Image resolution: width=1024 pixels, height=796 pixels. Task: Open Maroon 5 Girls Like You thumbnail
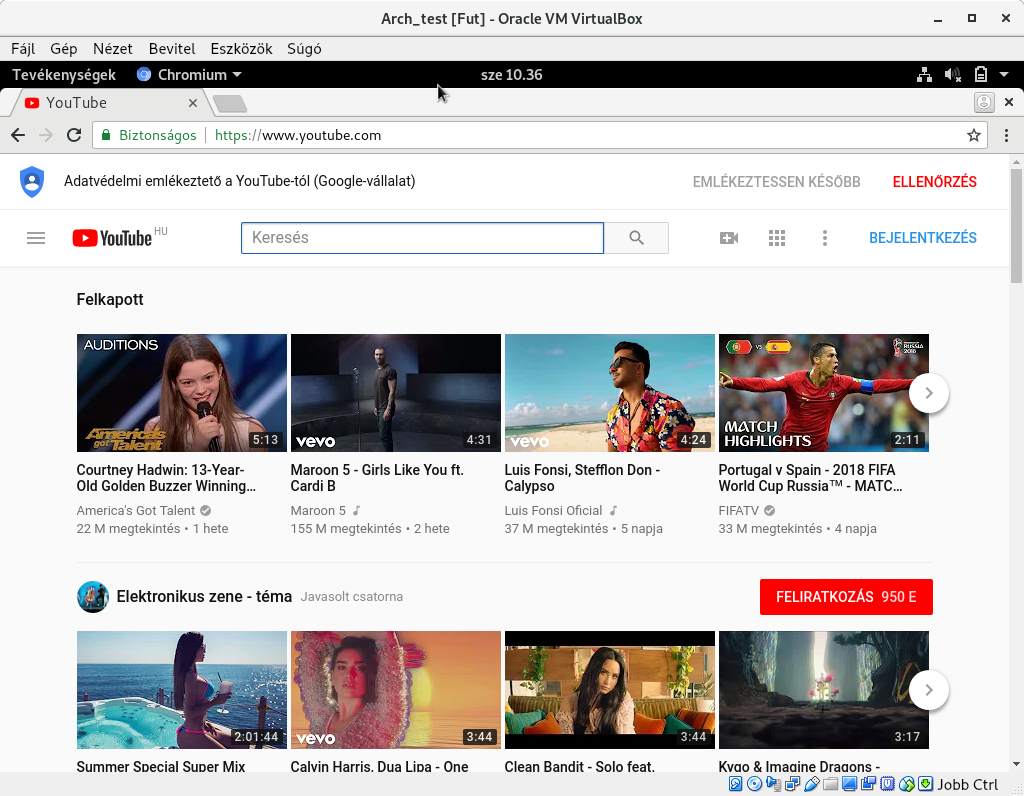(x=396, y=393)
